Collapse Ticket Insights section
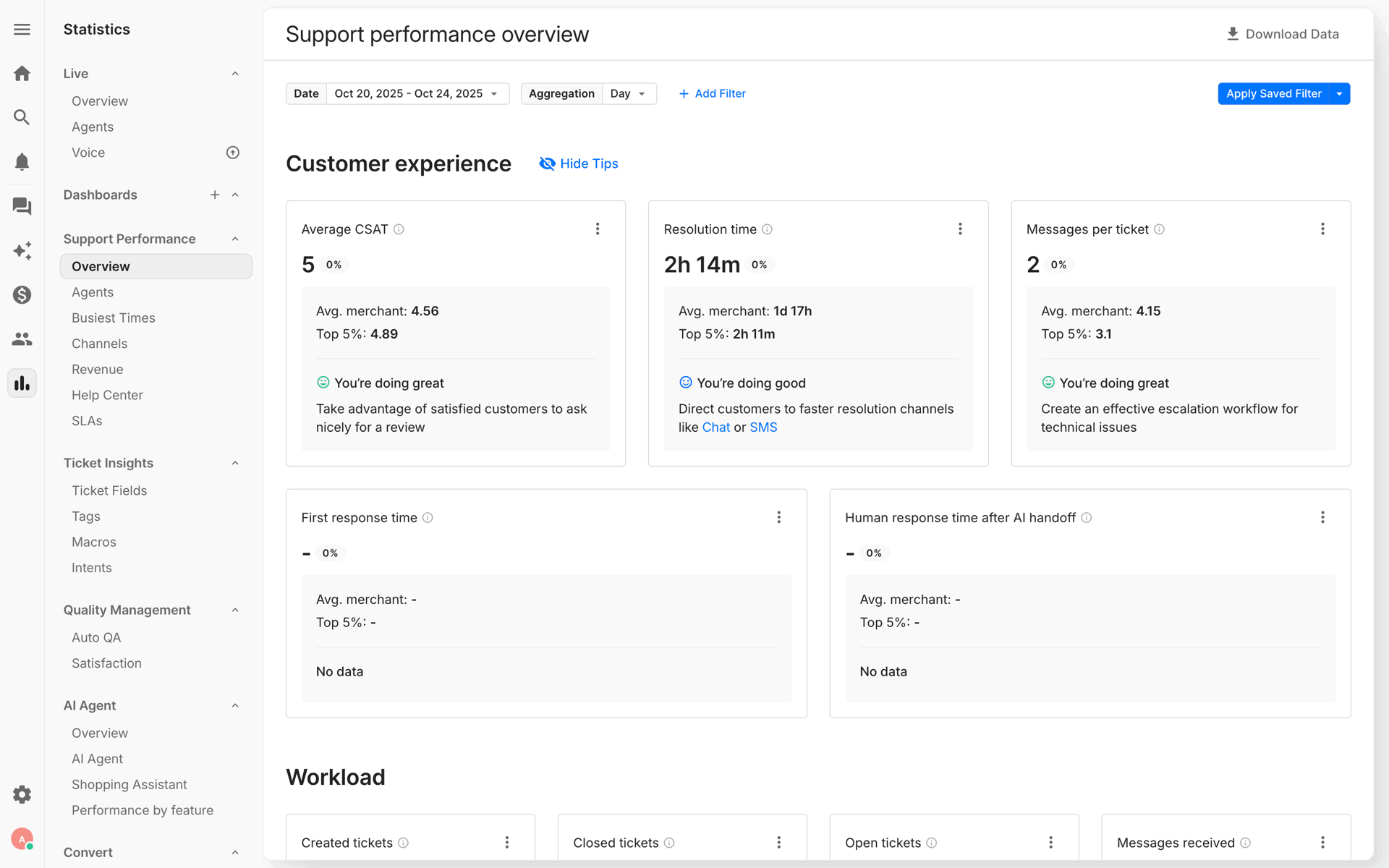 pyautogui.click(x=235, y=463)
